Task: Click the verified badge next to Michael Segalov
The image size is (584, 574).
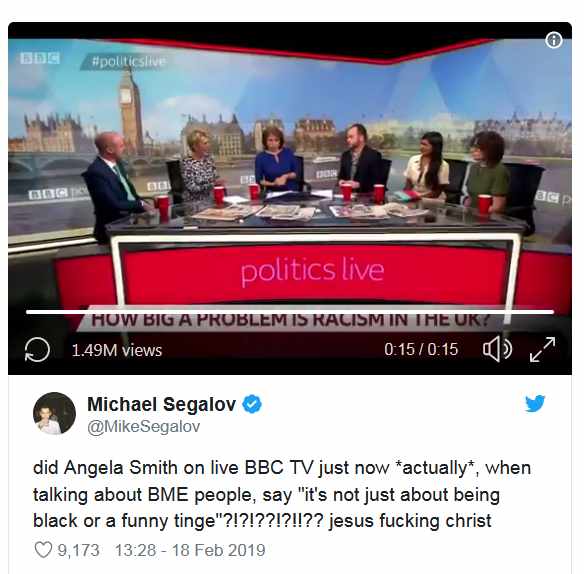Action: [x=252, y=404]
